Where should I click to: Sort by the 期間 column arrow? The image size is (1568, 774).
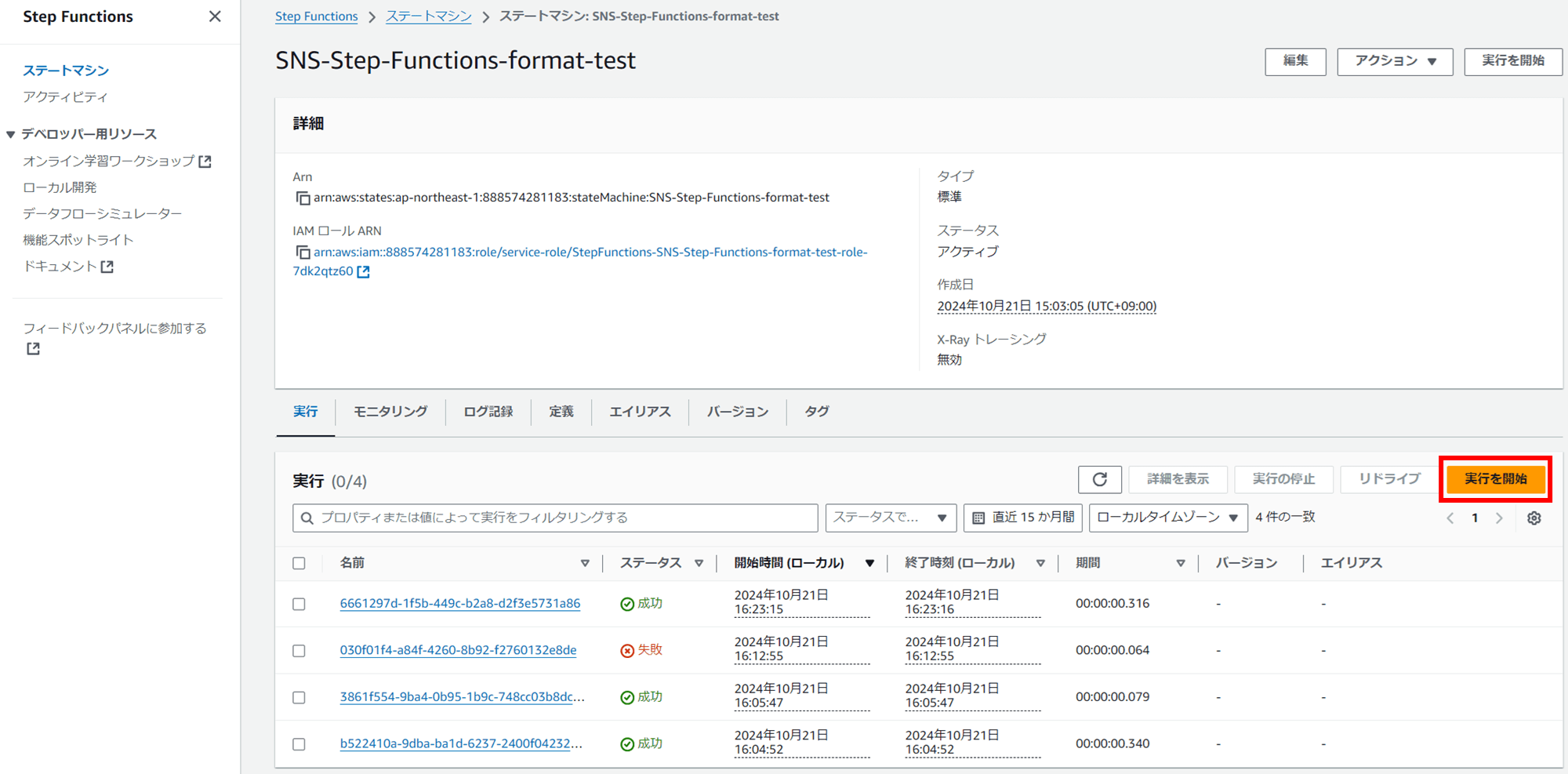point(1181,563)
